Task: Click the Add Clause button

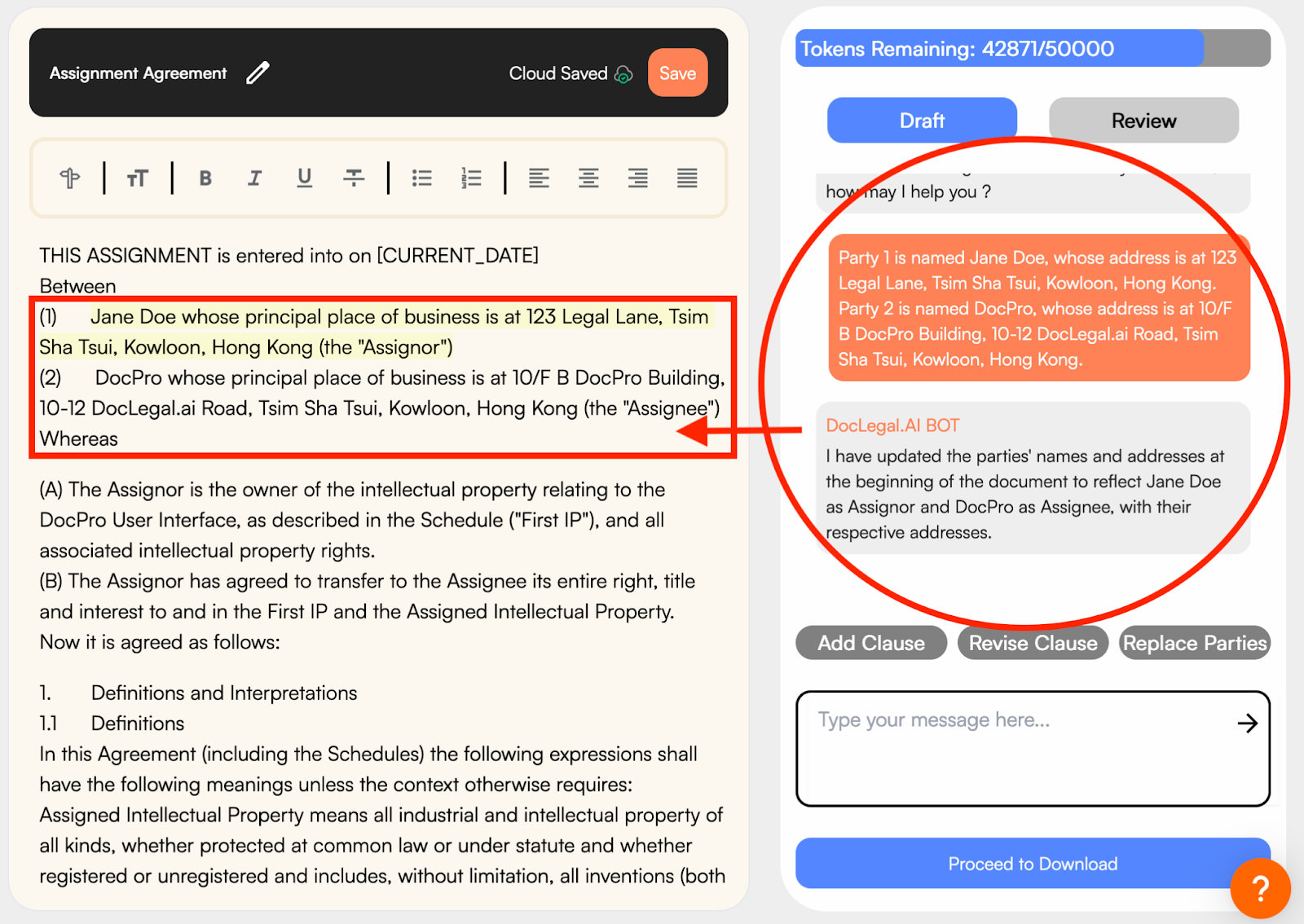Action: click(x=871, y=643)
